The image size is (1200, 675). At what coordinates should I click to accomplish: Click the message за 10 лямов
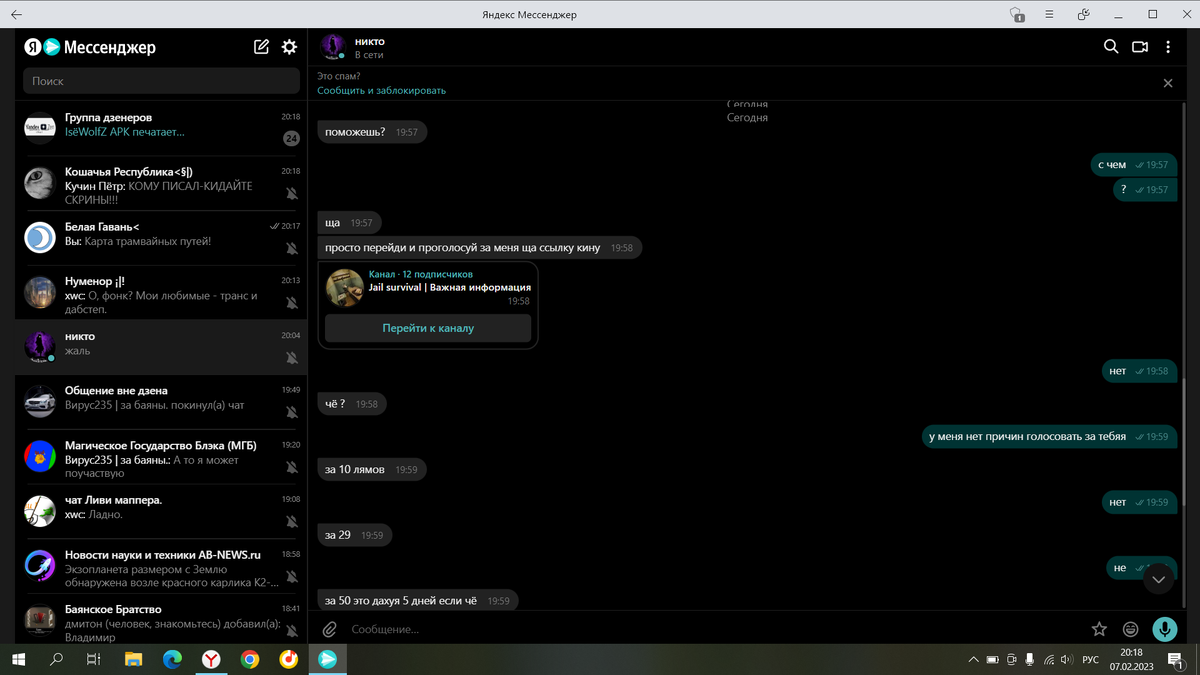coord(372,469)
